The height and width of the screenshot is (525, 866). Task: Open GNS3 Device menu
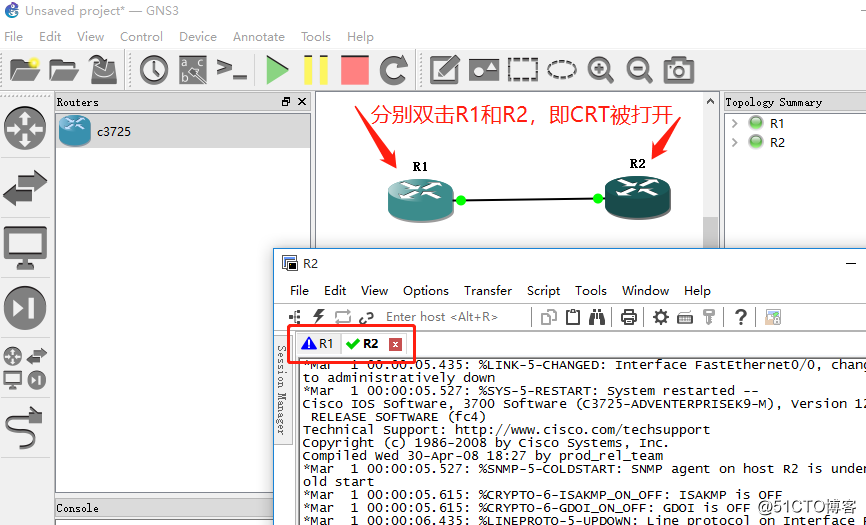coord(198,36)
